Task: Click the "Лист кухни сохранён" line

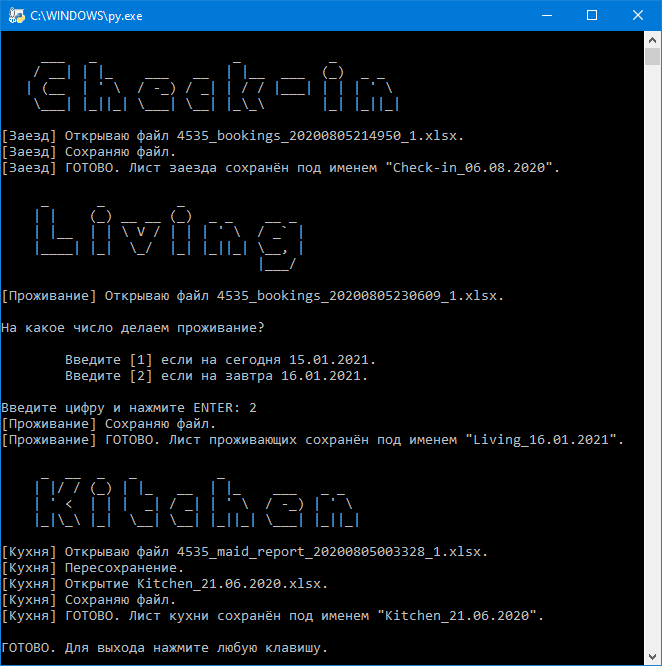Action: 273,616
